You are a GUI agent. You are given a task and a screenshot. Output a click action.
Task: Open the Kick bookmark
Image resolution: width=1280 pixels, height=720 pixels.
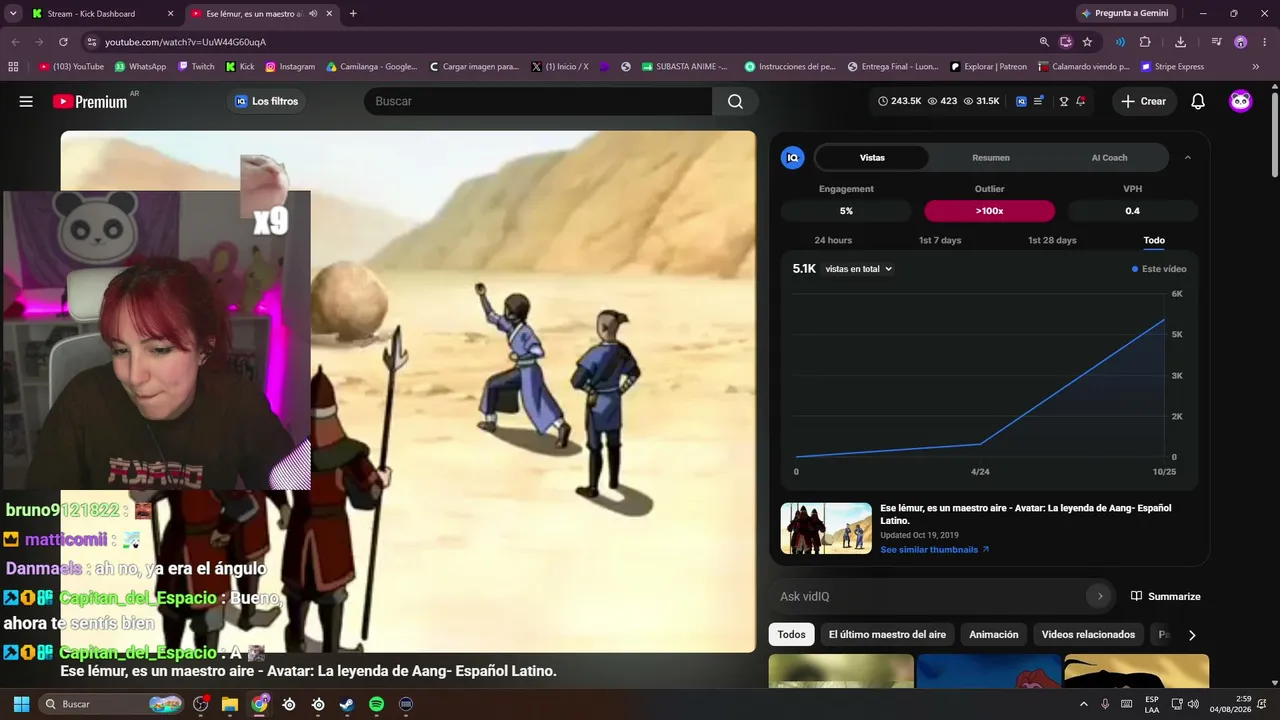click(240, 67)
